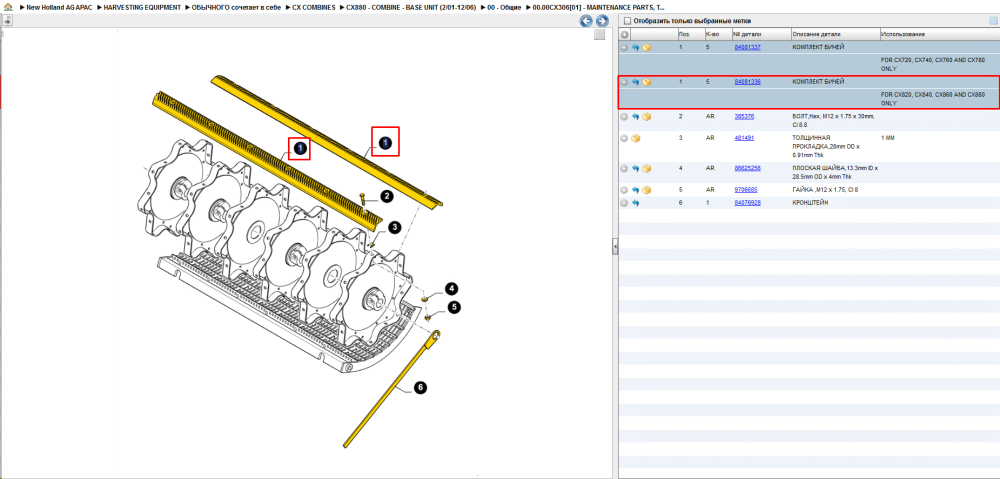Click grey circle for nut 9706685

[624, 190]
